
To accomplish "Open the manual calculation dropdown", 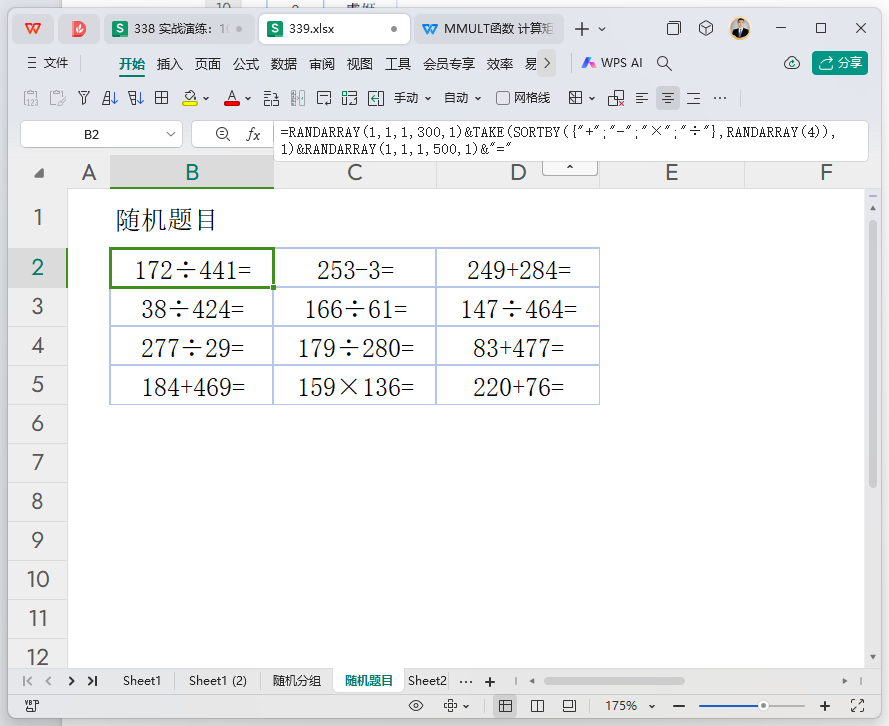I will [413, 98].
